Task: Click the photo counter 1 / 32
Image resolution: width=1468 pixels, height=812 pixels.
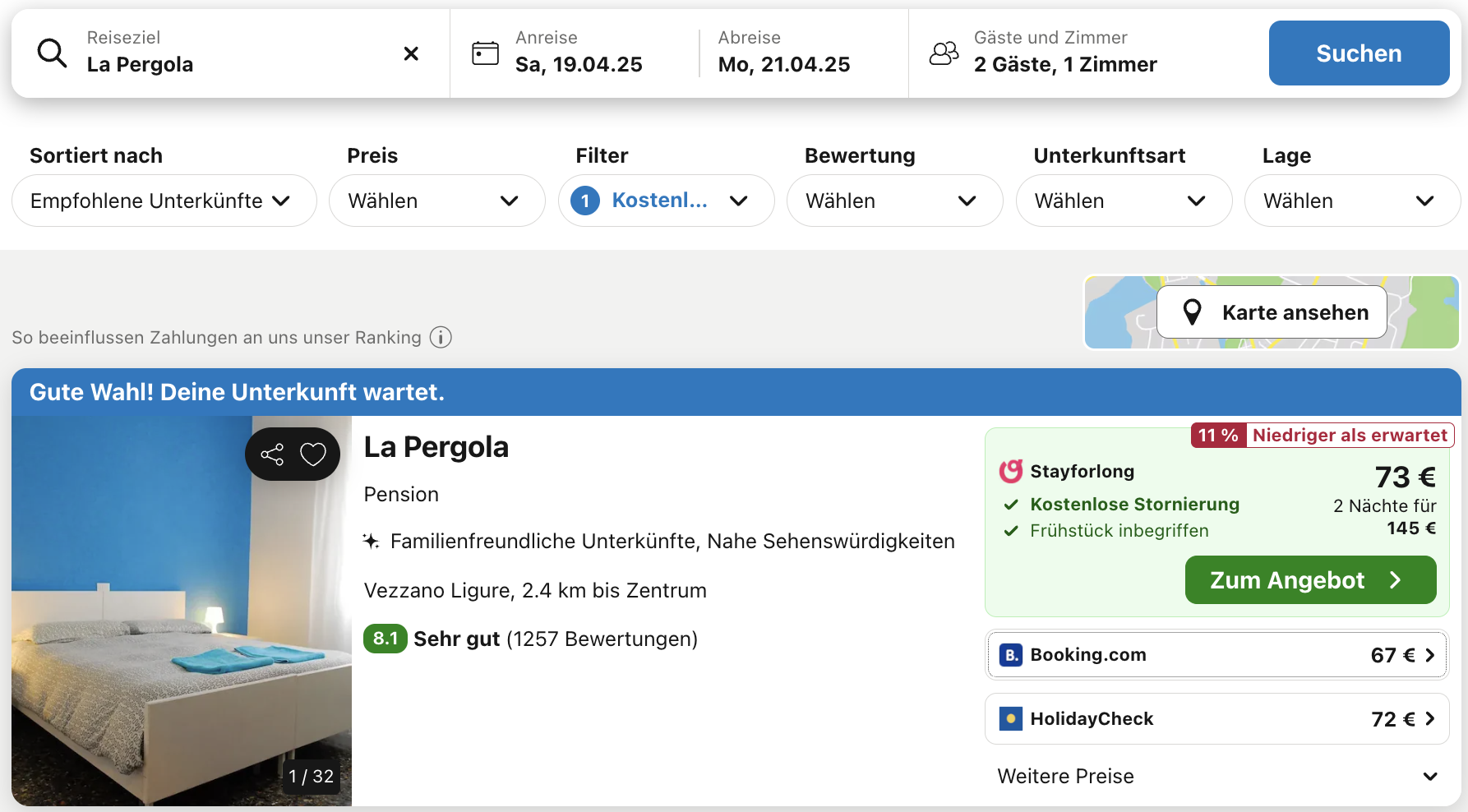Action: [311, 776]
